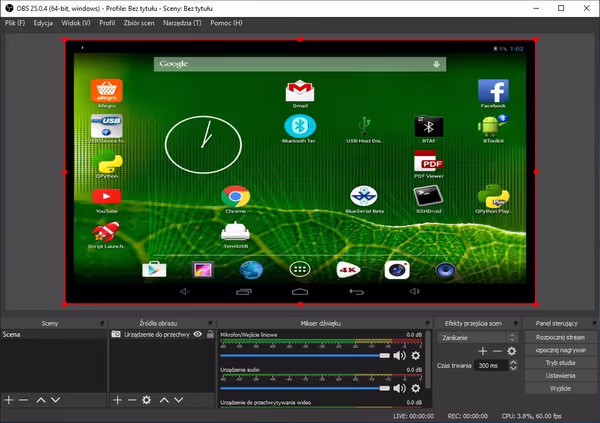Remove the selected scene with minus button
This screenshot has height=423, width=600.
[23, 400]
